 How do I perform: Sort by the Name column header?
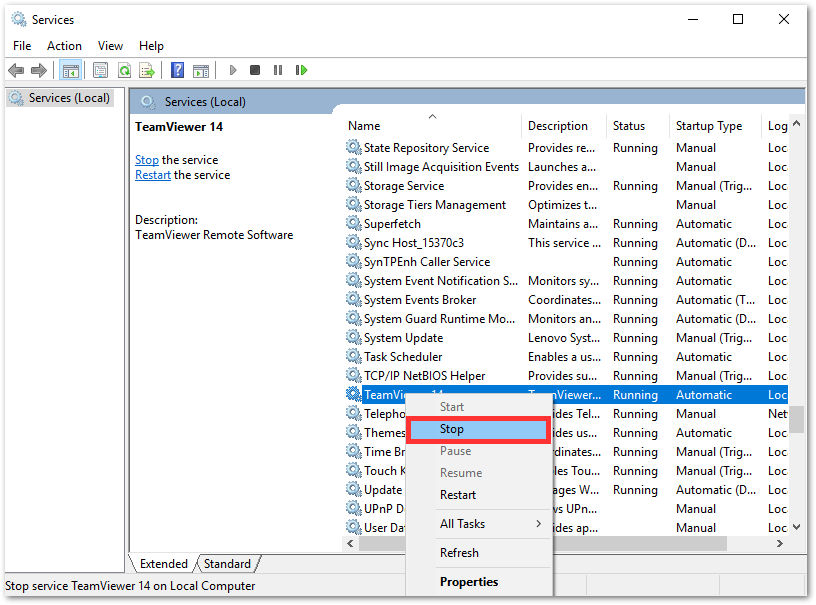432,126
